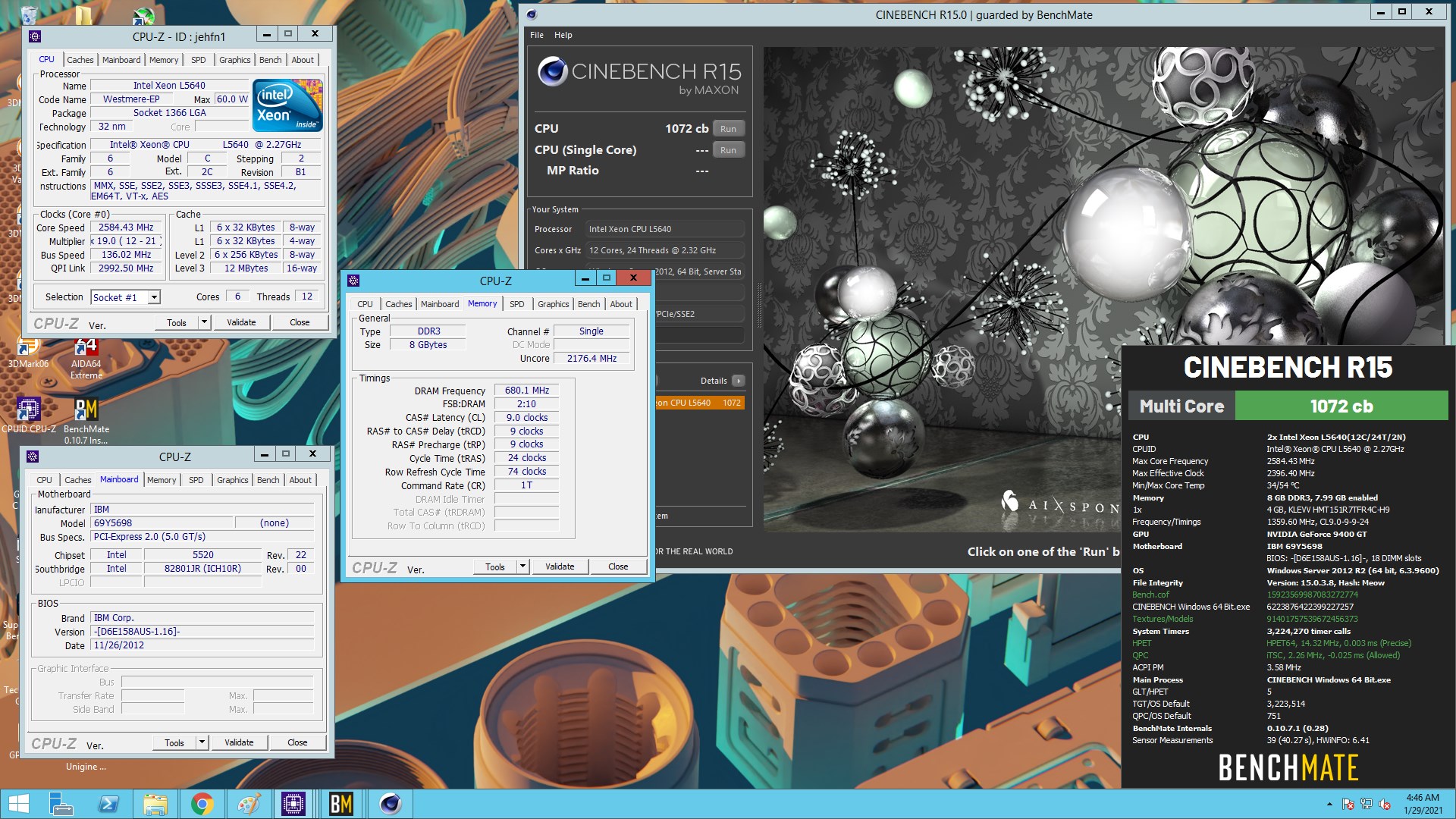Click the Core Speed value field
Viewport: 1456px width, 819px height.
tap(126, 227)
